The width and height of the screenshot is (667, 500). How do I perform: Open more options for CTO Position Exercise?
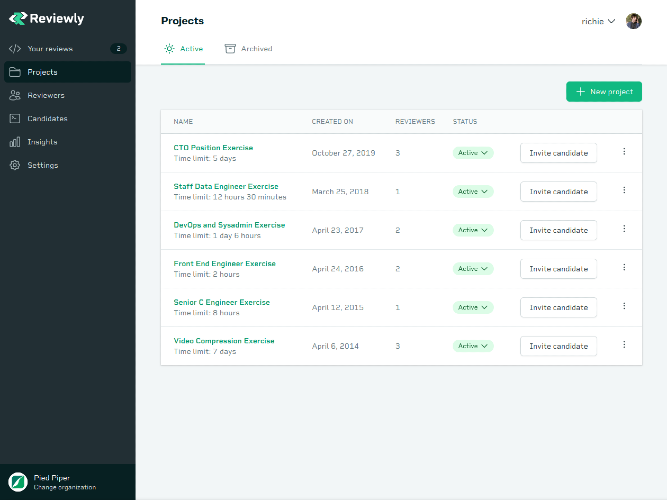(x=624, y=151)
